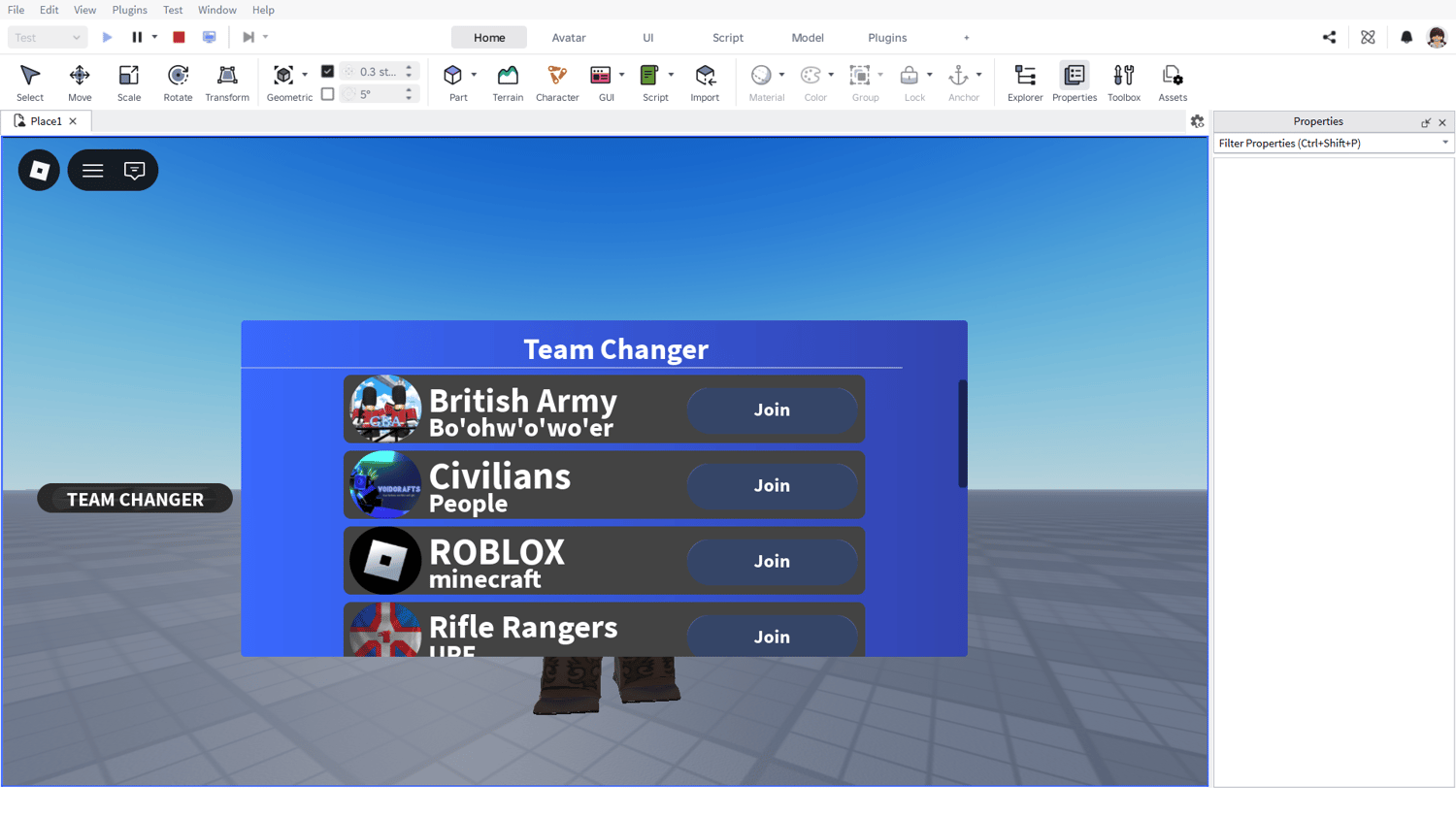
Task: Switch to the Model tab
Action: 808,38
